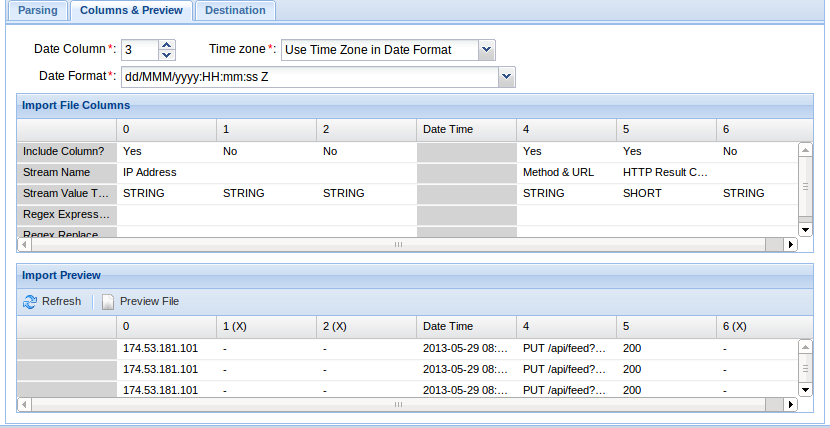The width and height of the screenshot is (830, 428).
Task: Open the Time zone dropdown
Action: [x=486, y=49]
